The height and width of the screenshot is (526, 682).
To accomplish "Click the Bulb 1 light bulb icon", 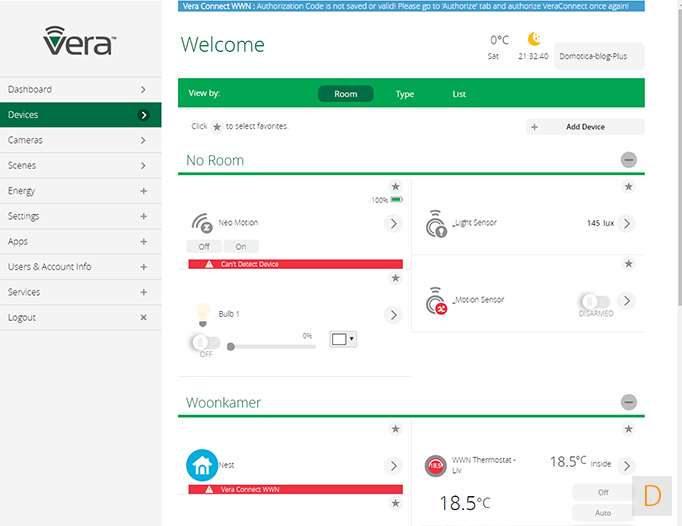I will click(202, 313).
